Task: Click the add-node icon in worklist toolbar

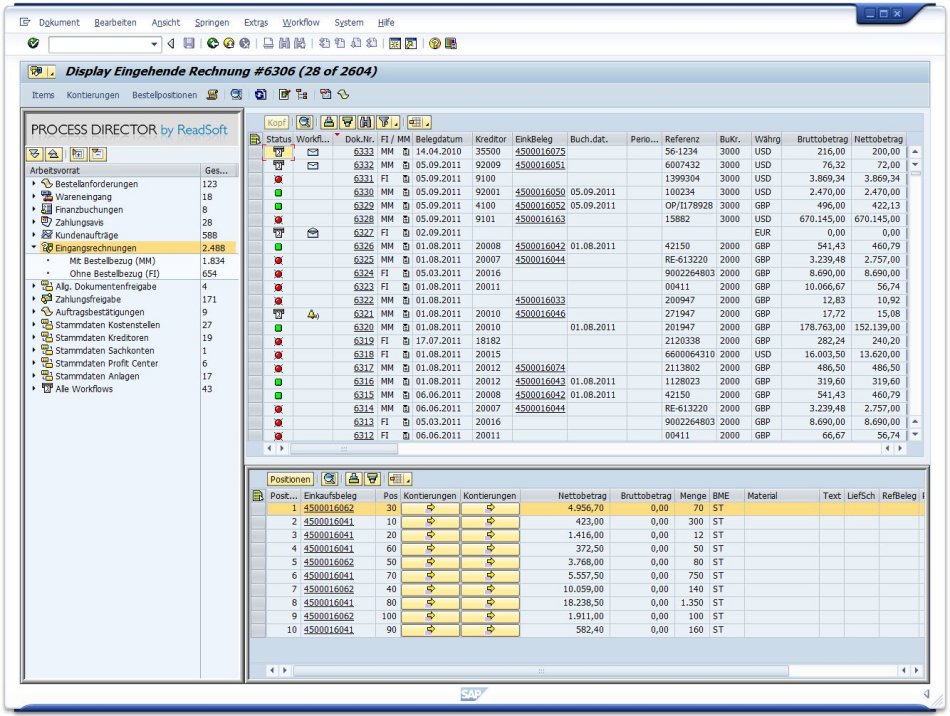Action: point(78,154)
